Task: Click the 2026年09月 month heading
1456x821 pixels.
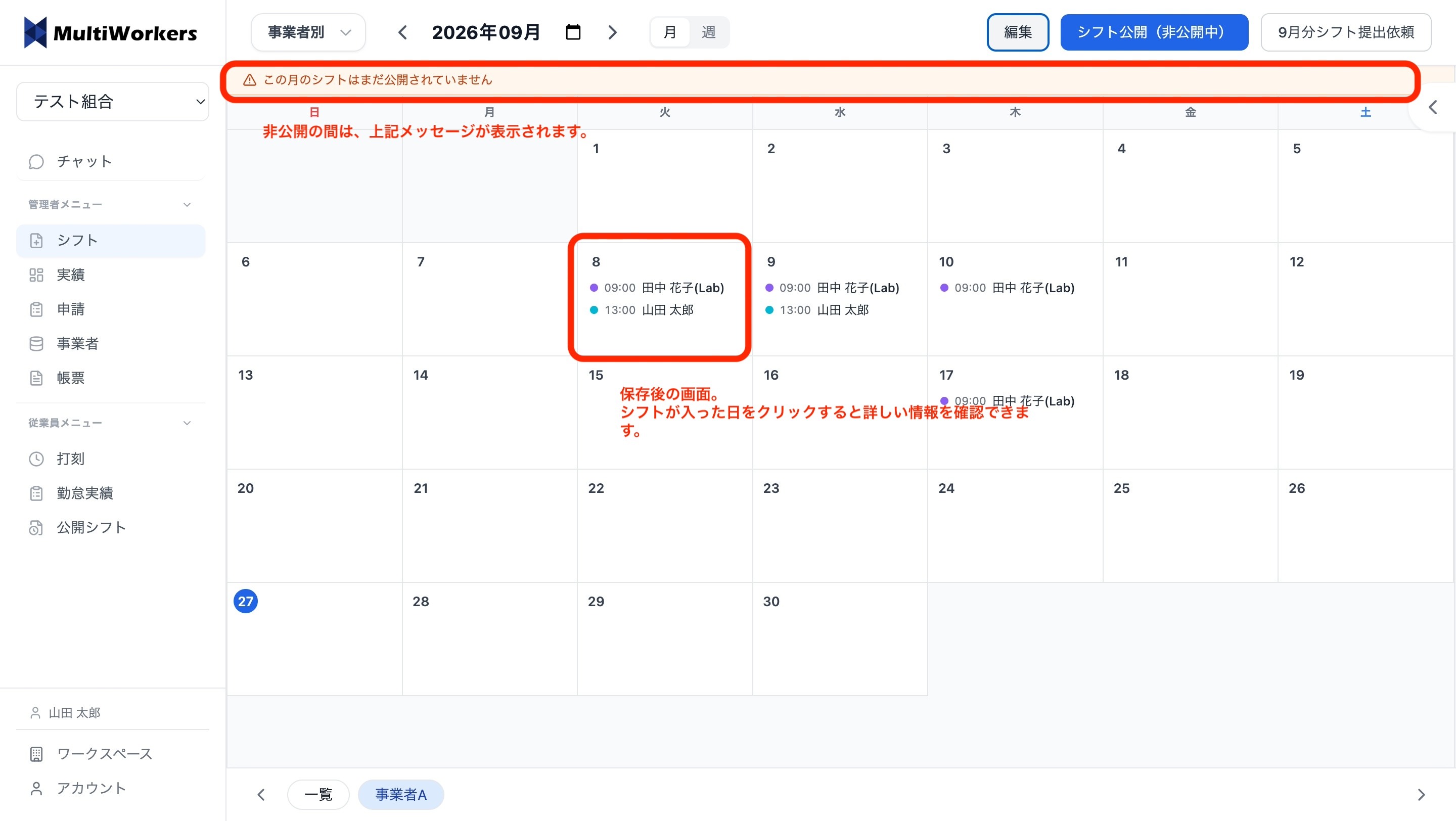Action: pyautogui.click(x=486, y=32)
